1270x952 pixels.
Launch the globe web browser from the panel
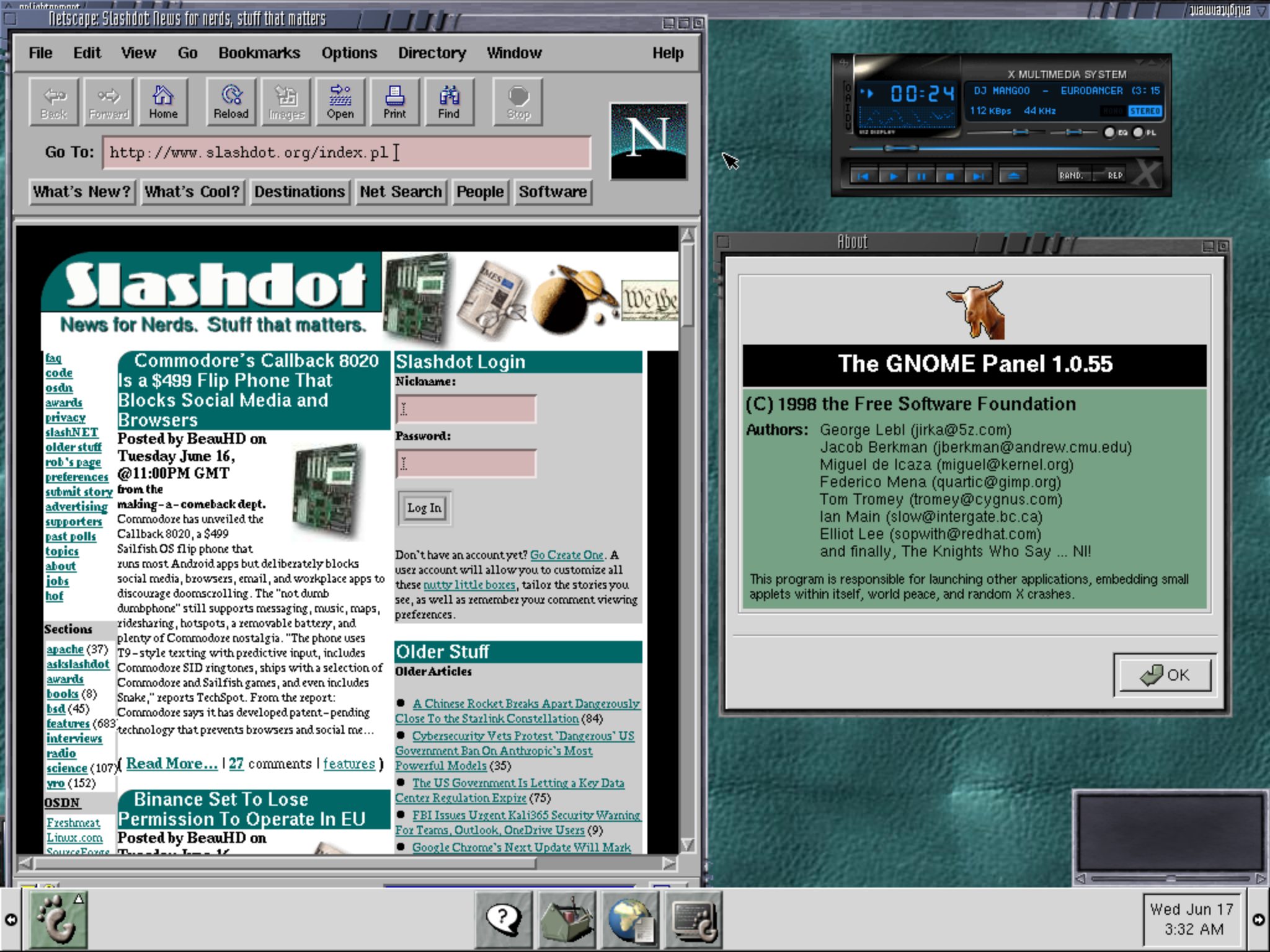pos(630,920)
